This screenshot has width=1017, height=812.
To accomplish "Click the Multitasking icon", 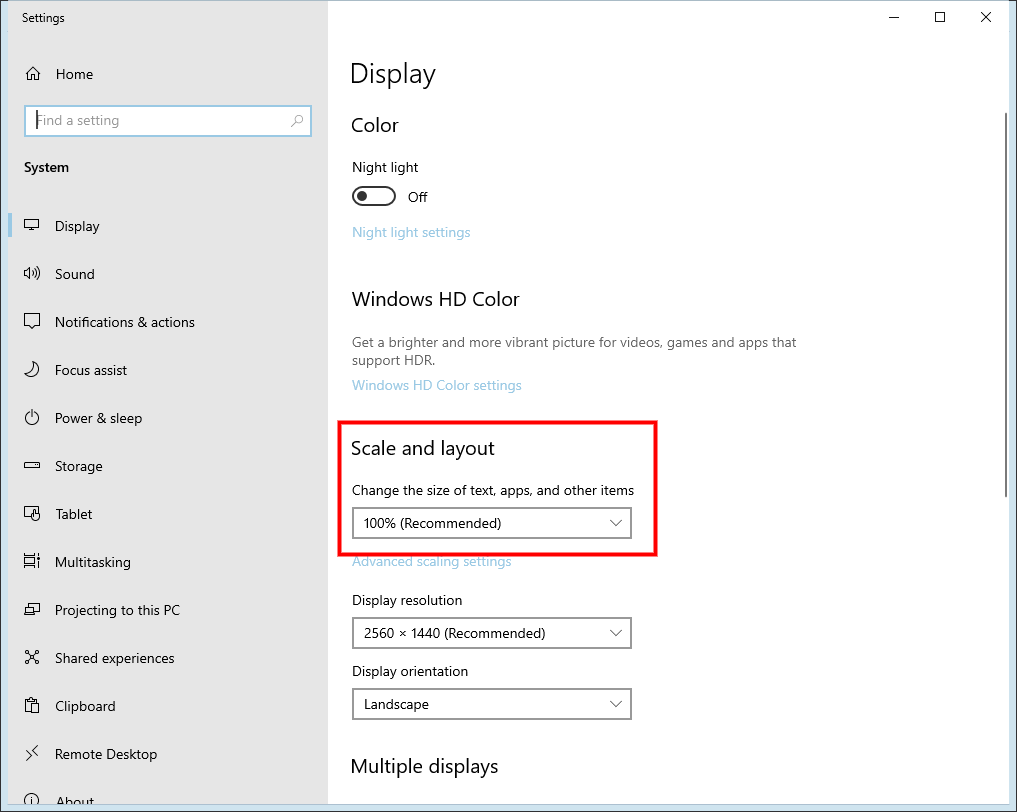I will tap(32, 562).
